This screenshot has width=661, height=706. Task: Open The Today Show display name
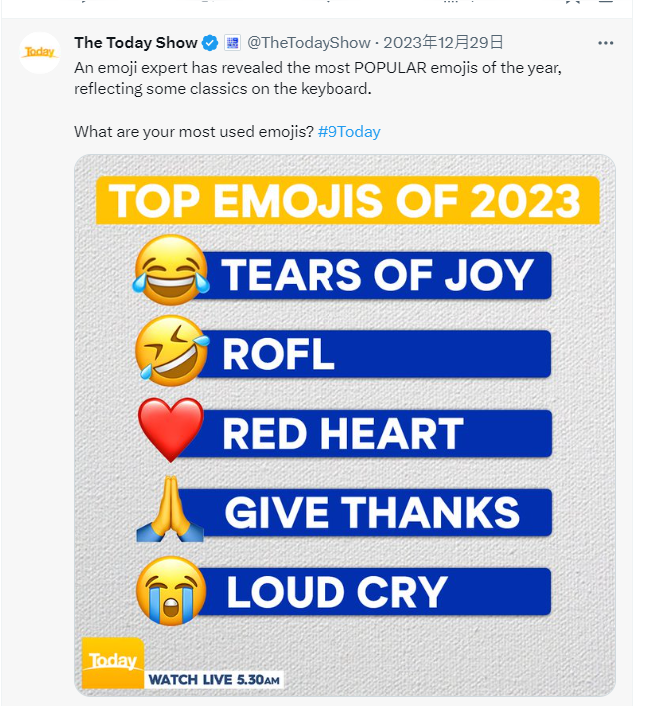(136, 43)
